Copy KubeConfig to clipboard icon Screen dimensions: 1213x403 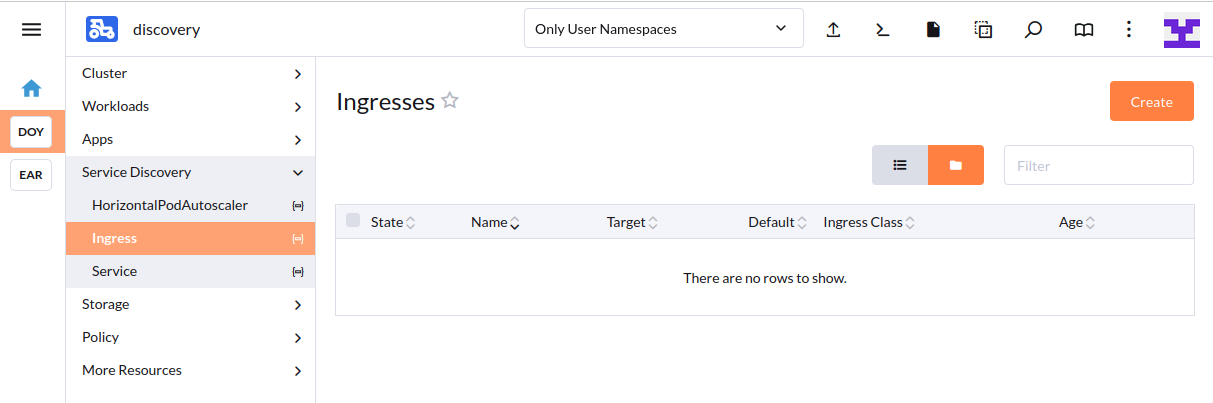click(983, 30)
